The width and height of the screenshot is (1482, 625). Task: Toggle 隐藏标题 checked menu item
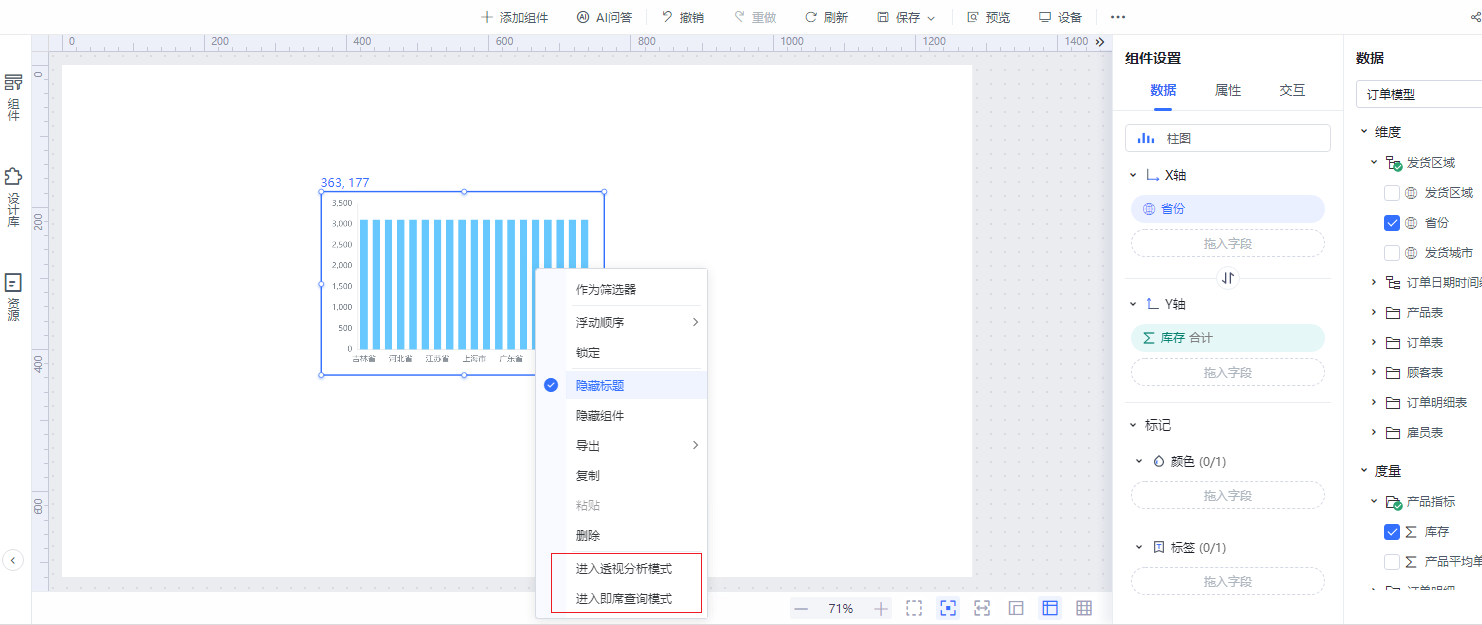[x=621, y=385]
